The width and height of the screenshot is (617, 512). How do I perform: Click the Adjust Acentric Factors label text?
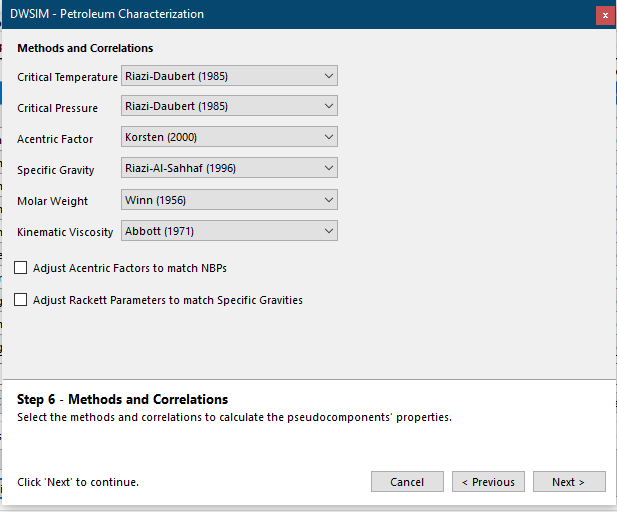[x=130, y=268]
